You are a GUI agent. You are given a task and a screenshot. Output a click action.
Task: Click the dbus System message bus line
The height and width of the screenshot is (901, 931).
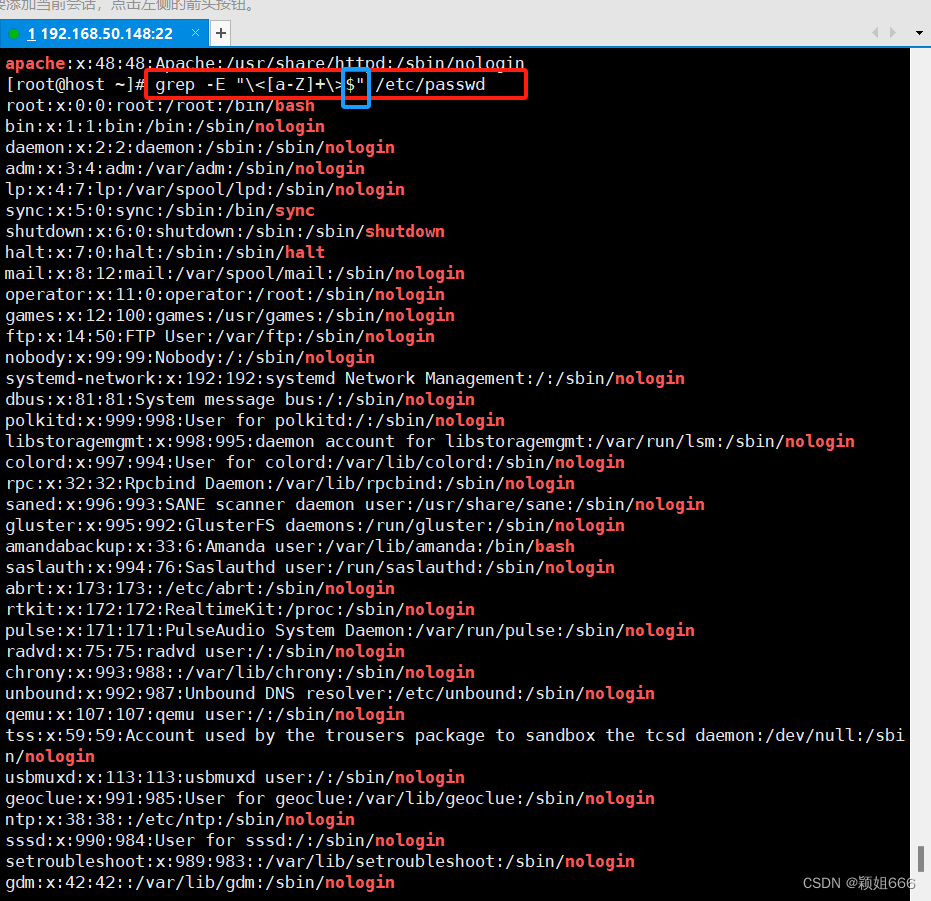(x=240, y=399)
